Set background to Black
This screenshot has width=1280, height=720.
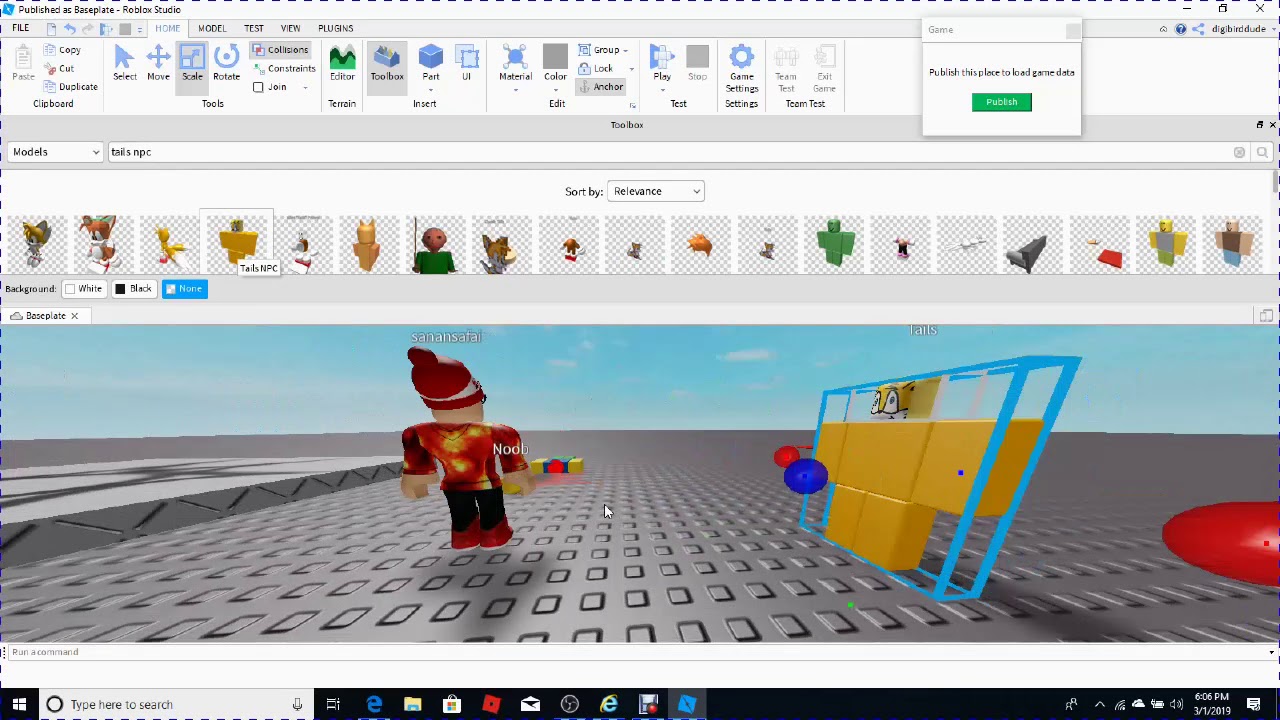tap(133, 289)
